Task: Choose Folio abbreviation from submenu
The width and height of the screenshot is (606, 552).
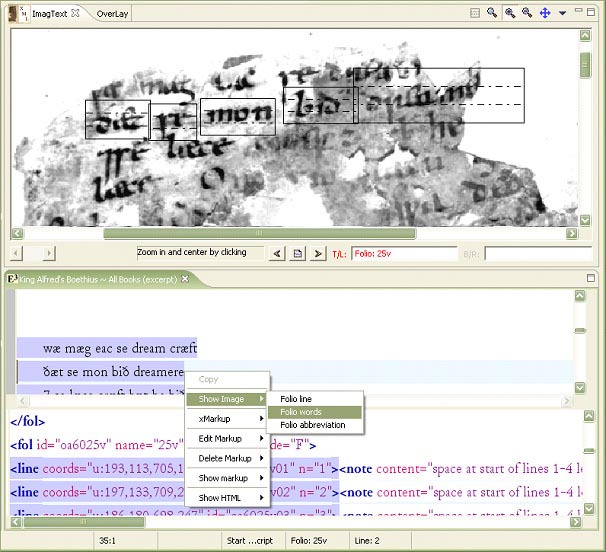Action: [315, 425]
